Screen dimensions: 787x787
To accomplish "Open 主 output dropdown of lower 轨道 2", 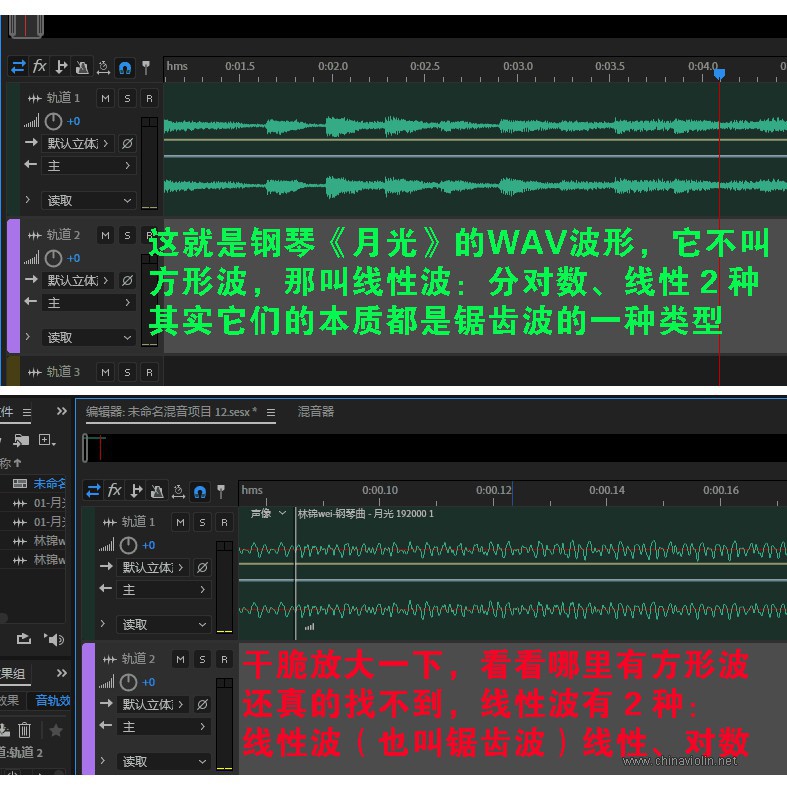I will (x=164, y=727).
